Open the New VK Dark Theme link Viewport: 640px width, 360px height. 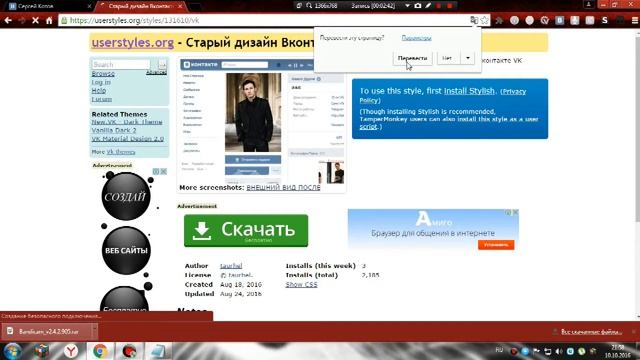point(127,122)
